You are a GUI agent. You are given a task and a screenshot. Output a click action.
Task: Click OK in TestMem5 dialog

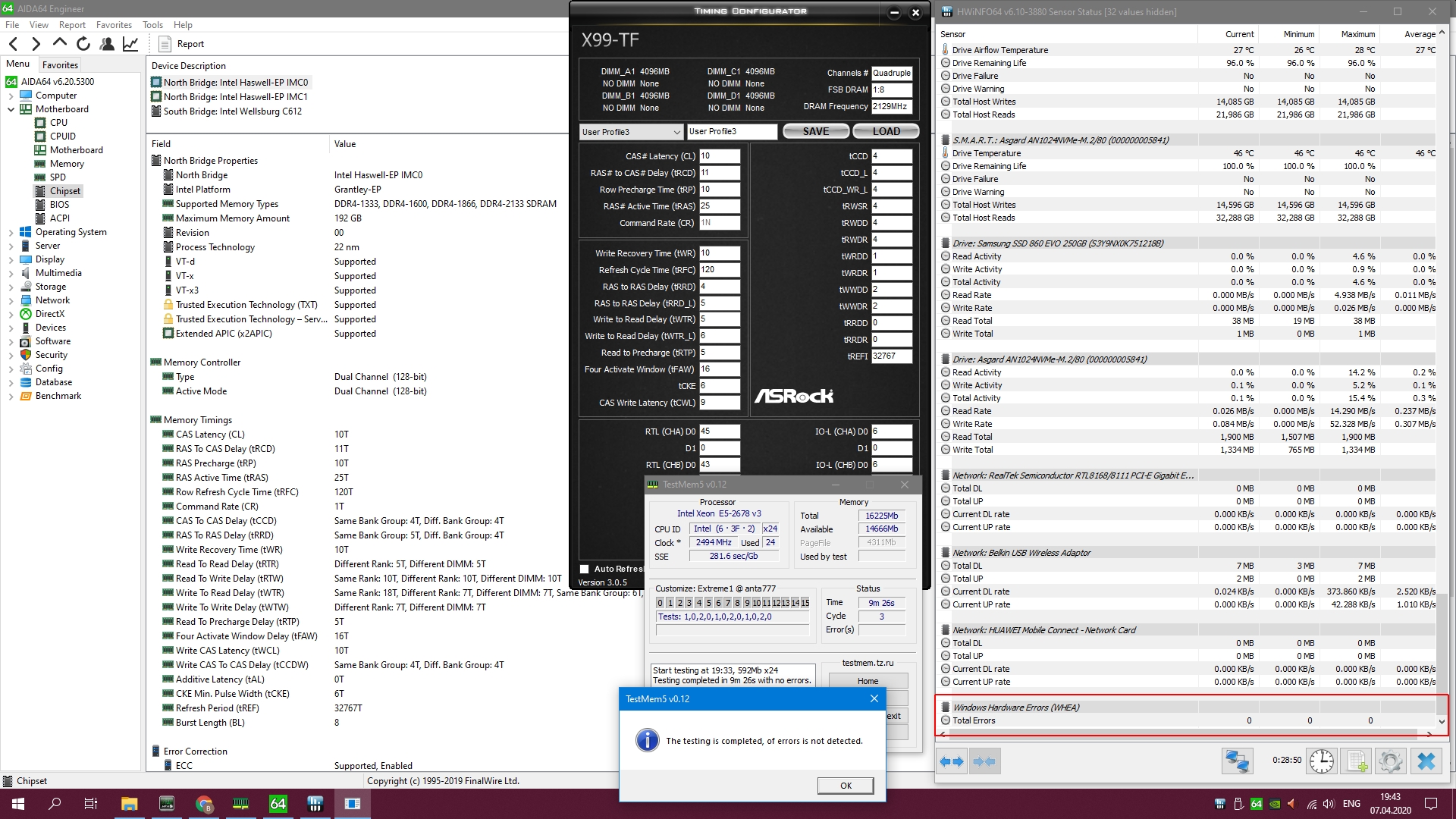click(x=845, y=786)
